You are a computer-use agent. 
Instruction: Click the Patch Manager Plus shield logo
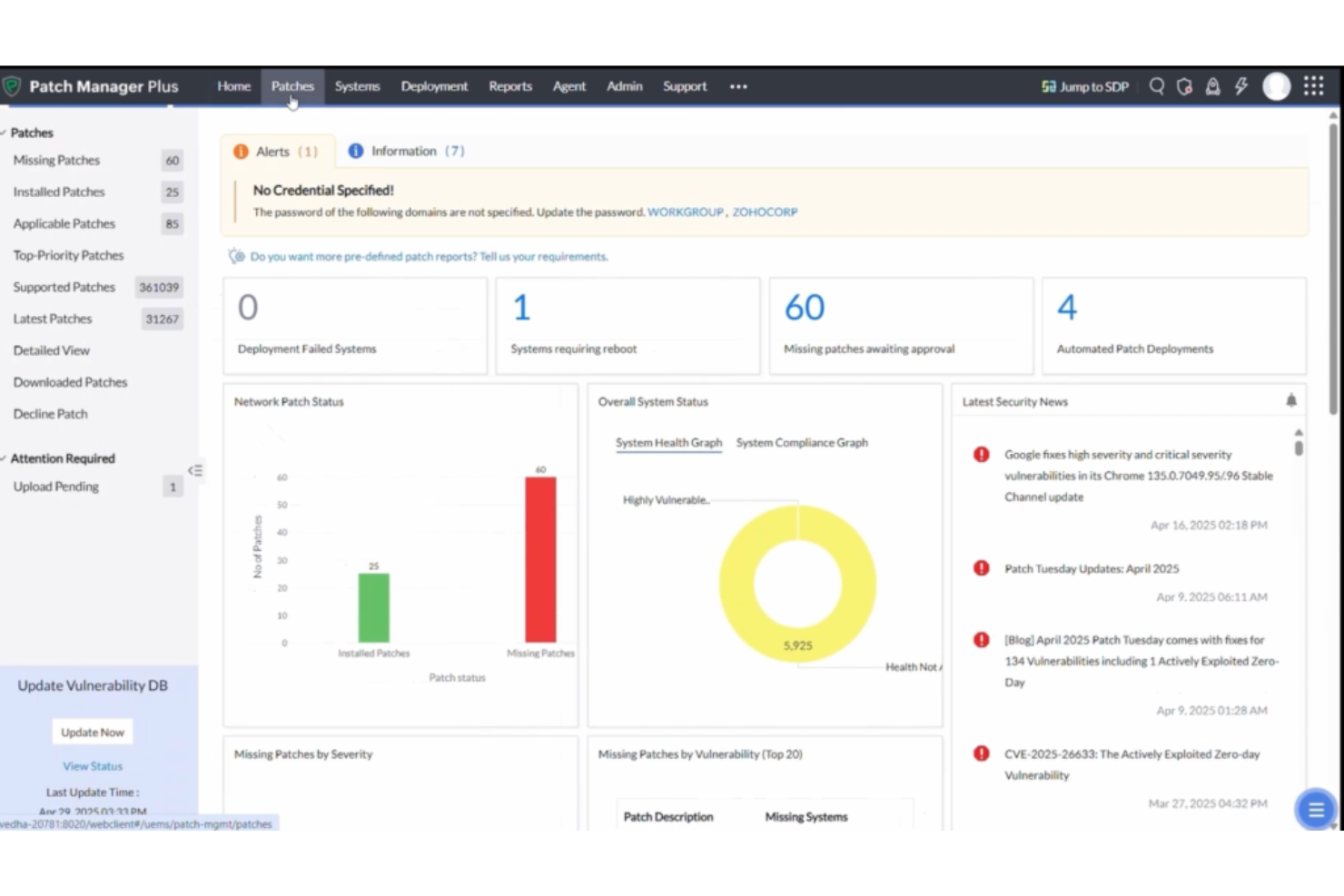tap(12, 86)
